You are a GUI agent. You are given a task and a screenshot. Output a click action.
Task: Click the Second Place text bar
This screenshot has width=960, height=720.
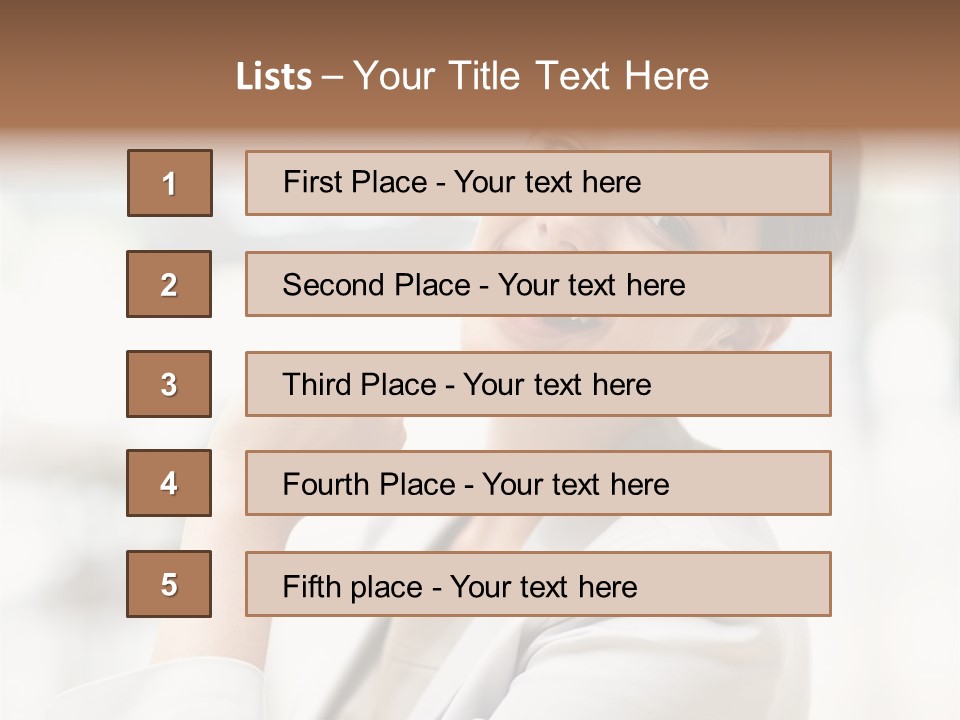538,284
